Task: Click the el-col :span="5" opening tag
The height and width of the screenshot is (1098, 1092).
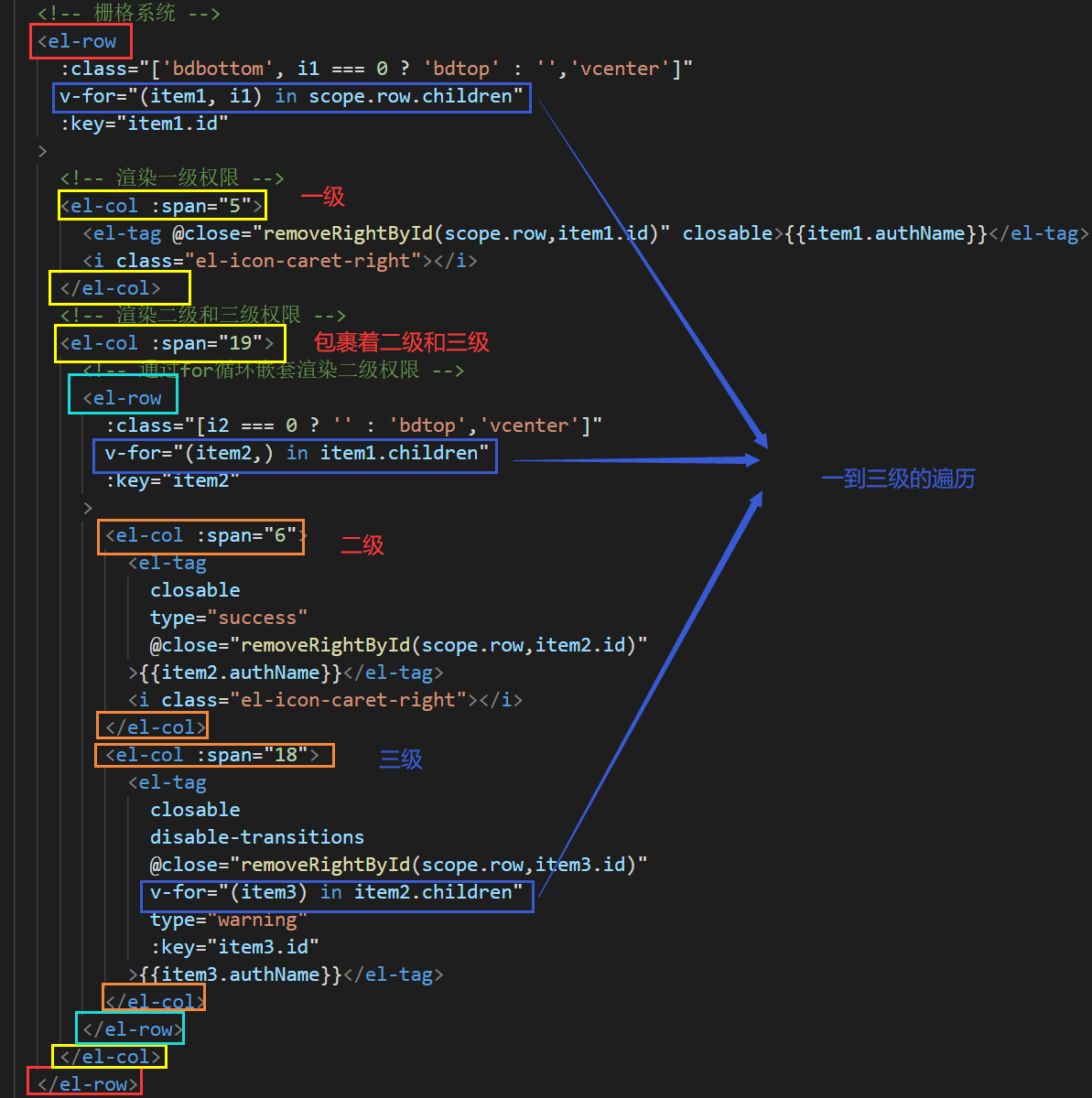Action: pyautogui.click(x=162, y=206)
